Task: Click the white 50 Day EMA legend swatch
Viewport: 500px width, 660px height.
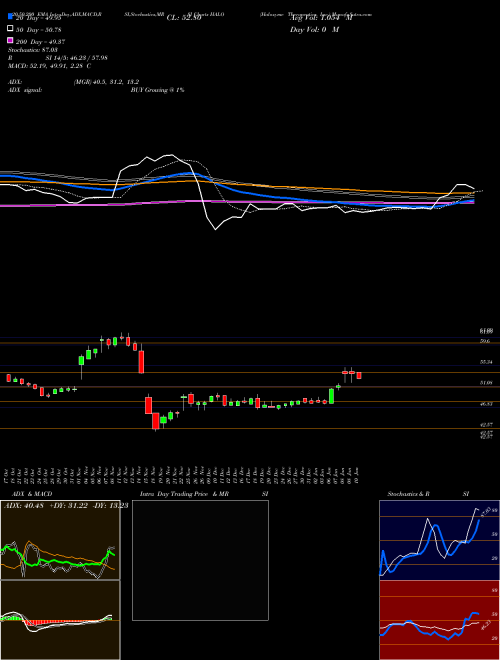Action: [x=10, y=29]
